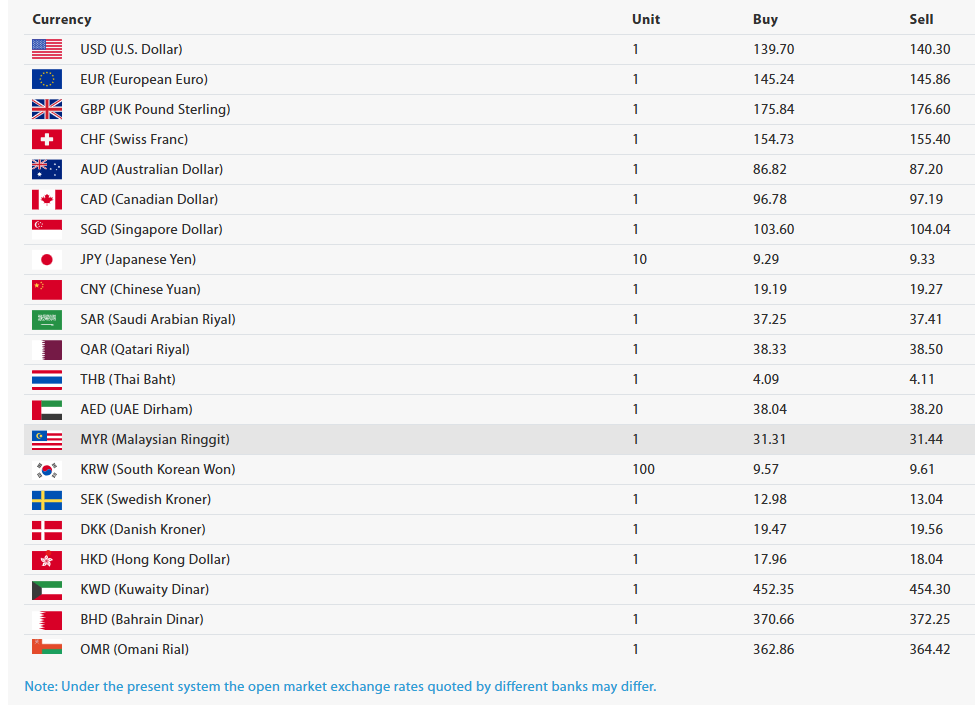Click the Swedish flag icon
975x705 pixels.
click(47, 499)
